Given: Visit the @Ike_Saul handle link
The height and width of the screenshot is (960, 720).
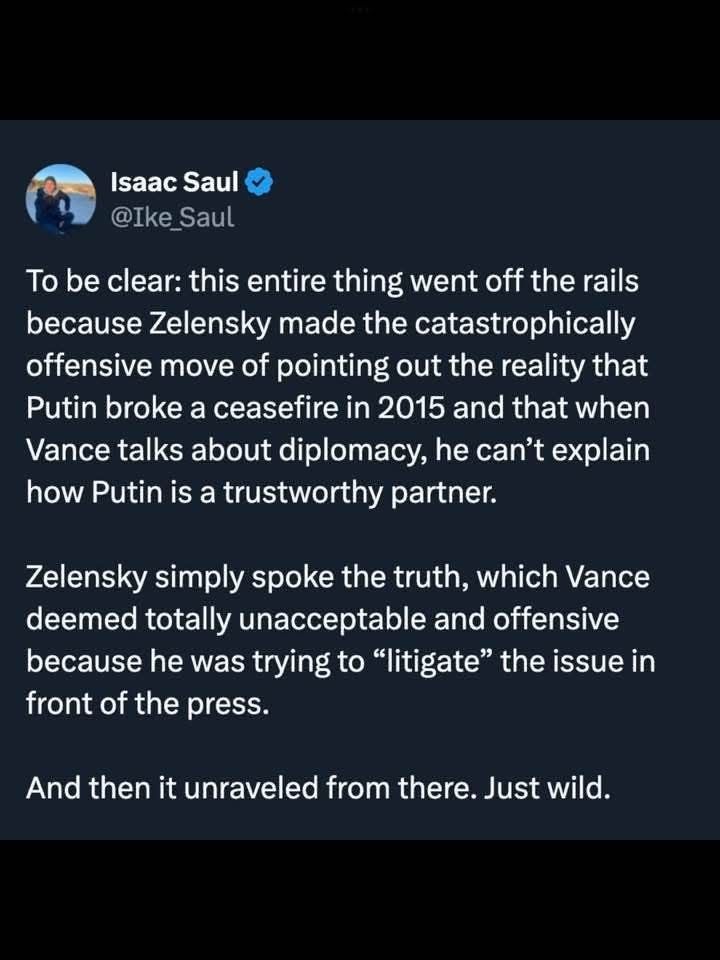Looking at the screenshot, I should click(172, 217).
